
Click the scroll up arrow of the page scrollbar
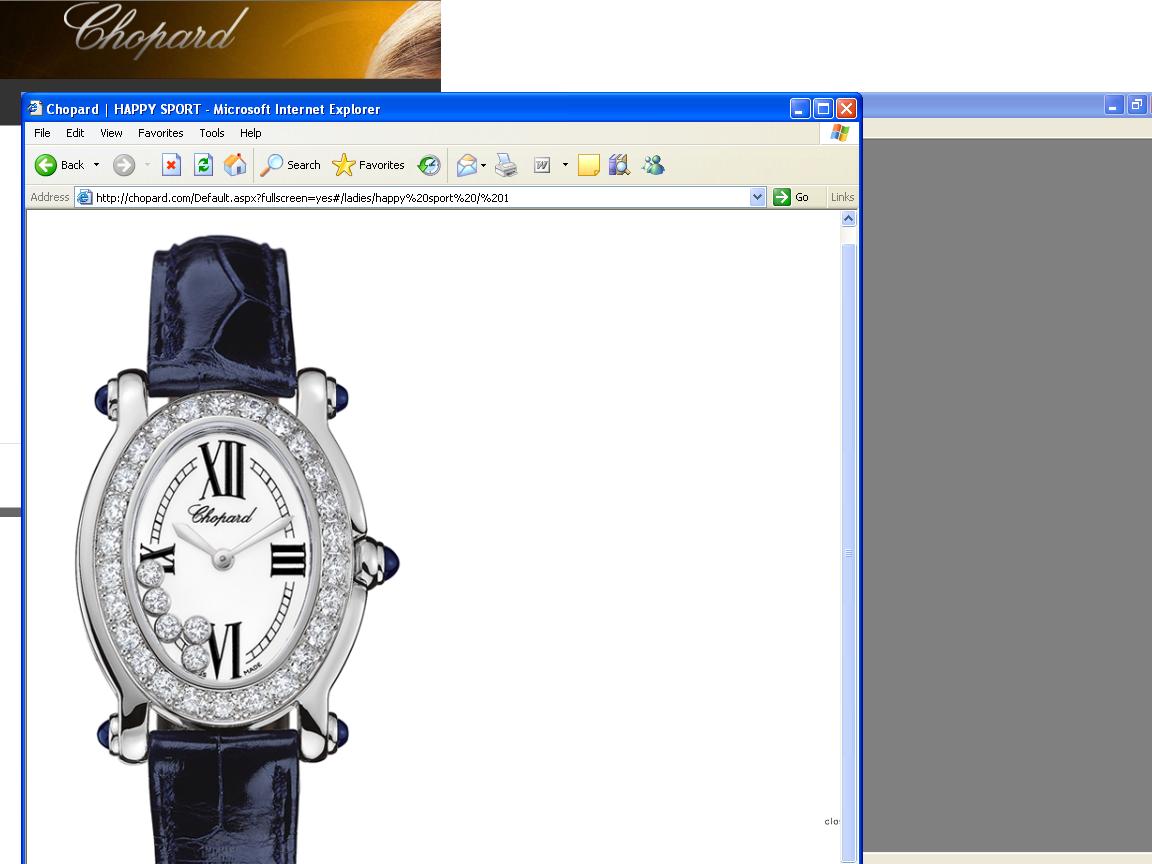849,219
